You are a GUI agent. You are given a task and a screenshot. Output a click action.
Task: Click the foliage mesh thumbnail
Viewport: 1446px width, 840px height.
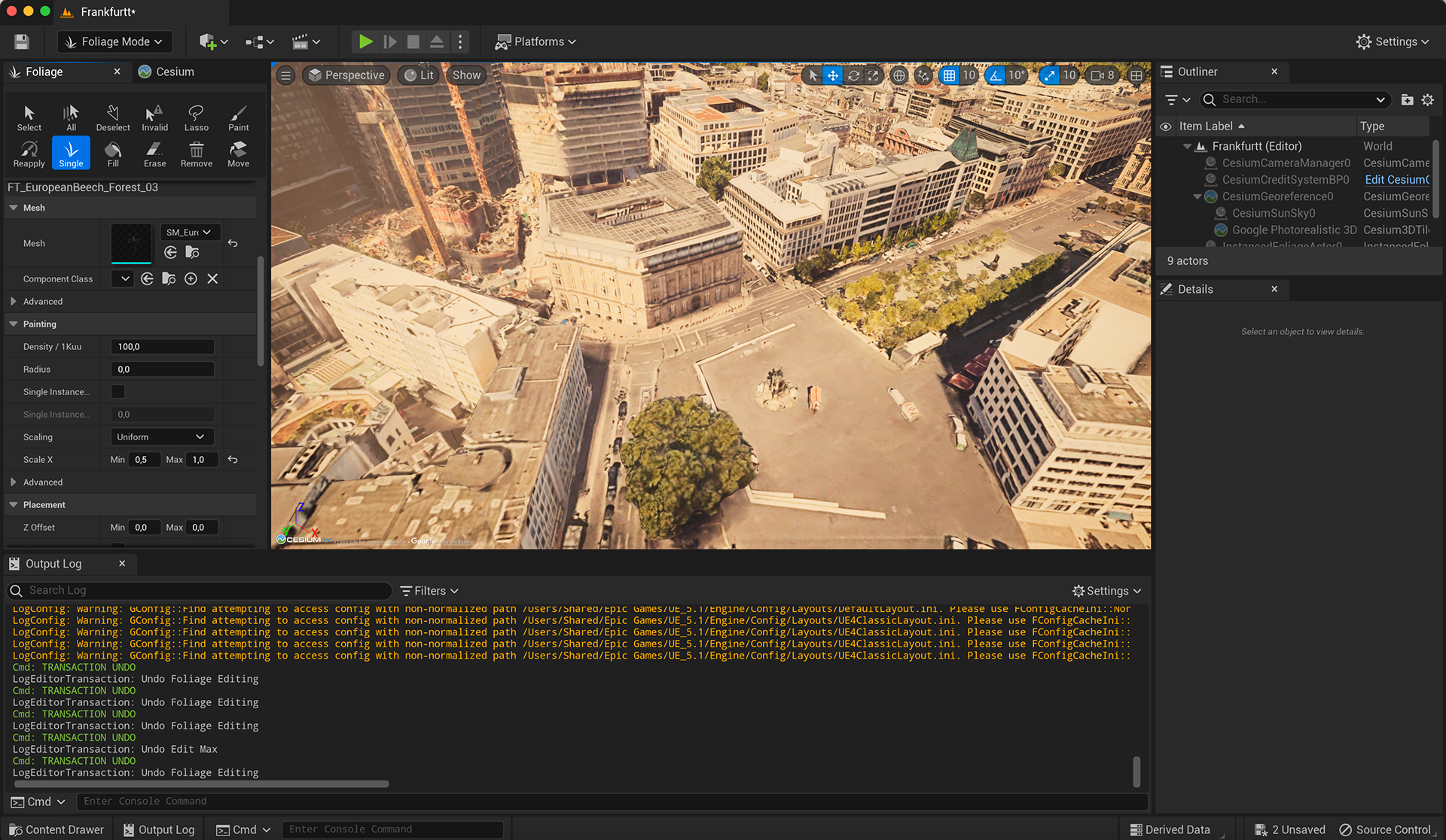click(x=131, y=243)
